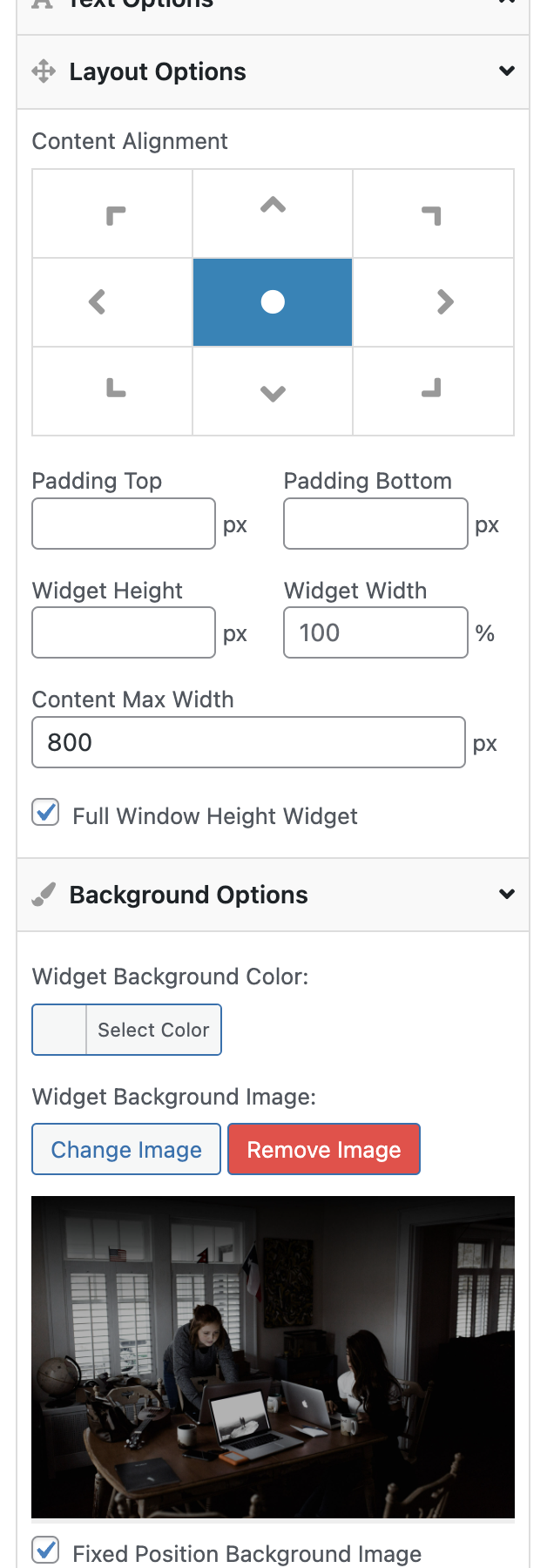The image size is (547, 1568).
Task: Align content to bottom right corner
Action: click(x=433, y=391)
